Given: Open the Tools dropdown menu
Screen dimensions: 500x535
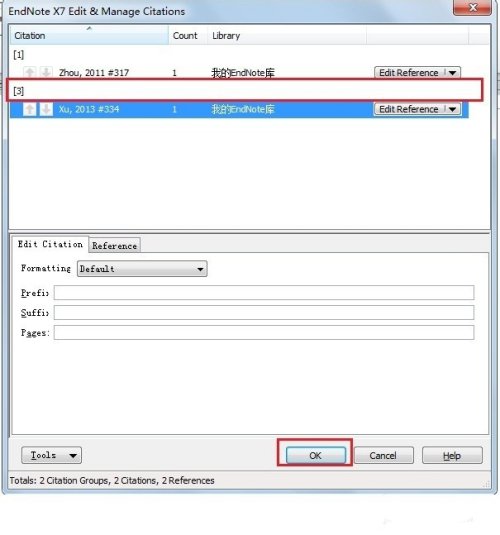Looking at the screenshot, I should click(x=52, y=455).
